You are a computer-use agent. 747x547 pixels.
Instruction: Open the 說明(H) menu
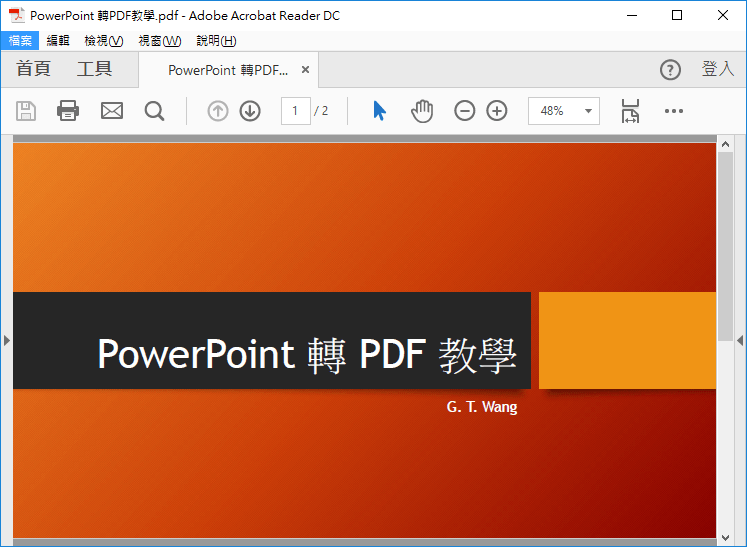(x=216, y=41)
